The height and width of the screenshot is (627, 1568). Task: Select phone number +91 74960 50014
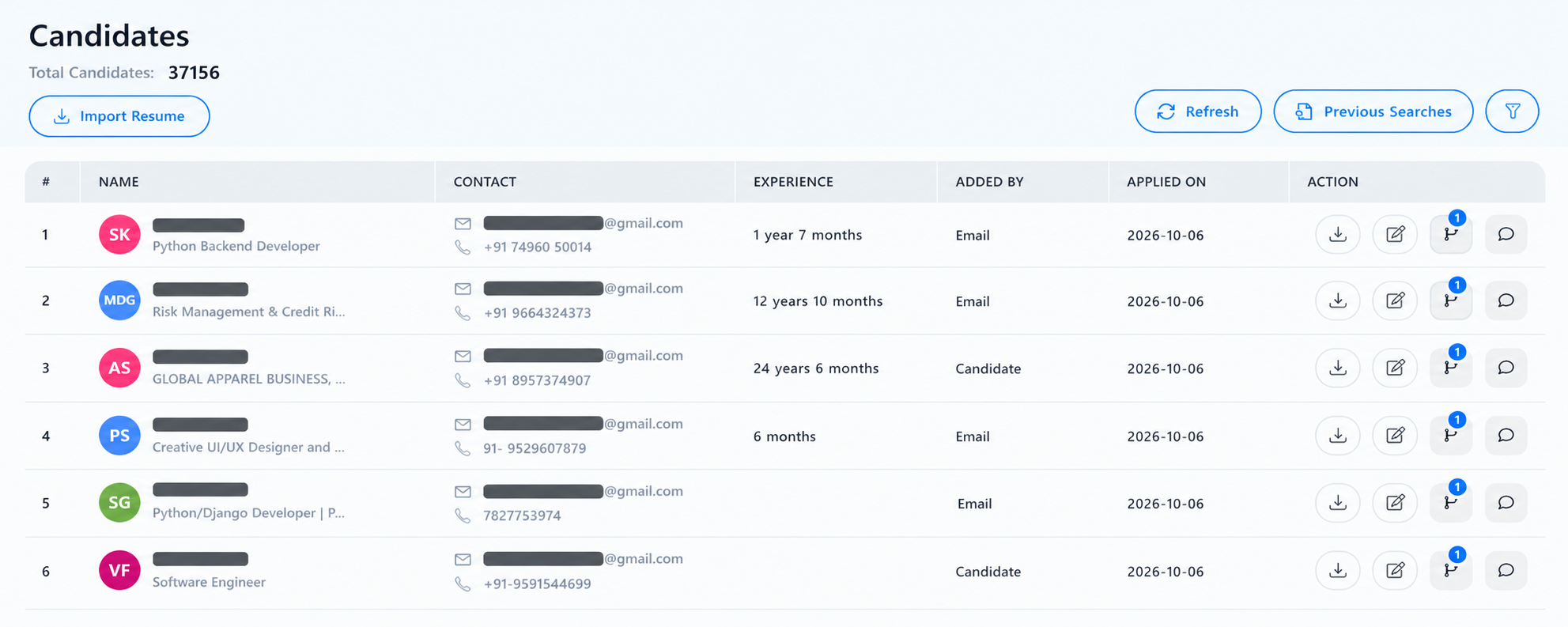538,247
